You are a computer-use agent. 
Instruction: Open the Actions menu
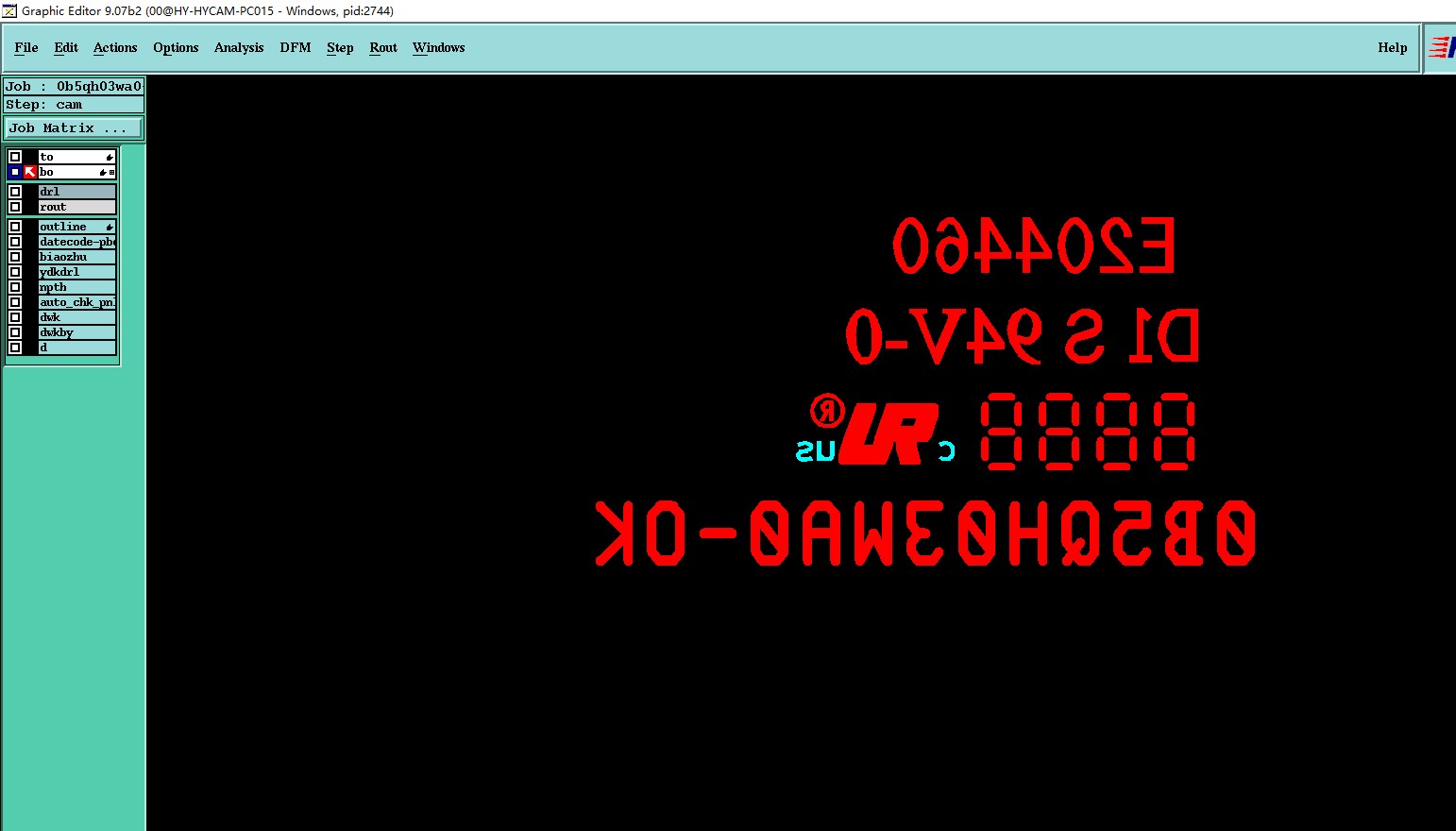pos(115,47)
